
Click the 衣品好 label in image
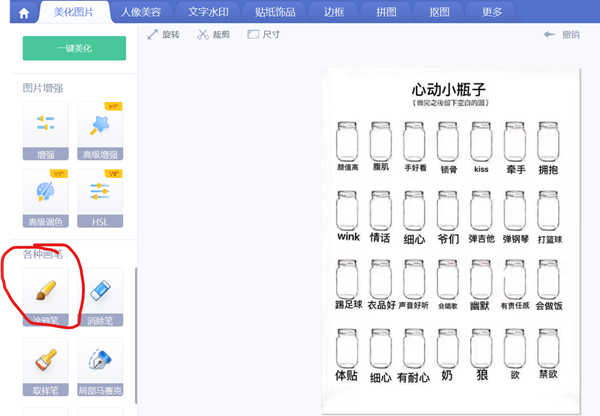(x=382, y=305)
